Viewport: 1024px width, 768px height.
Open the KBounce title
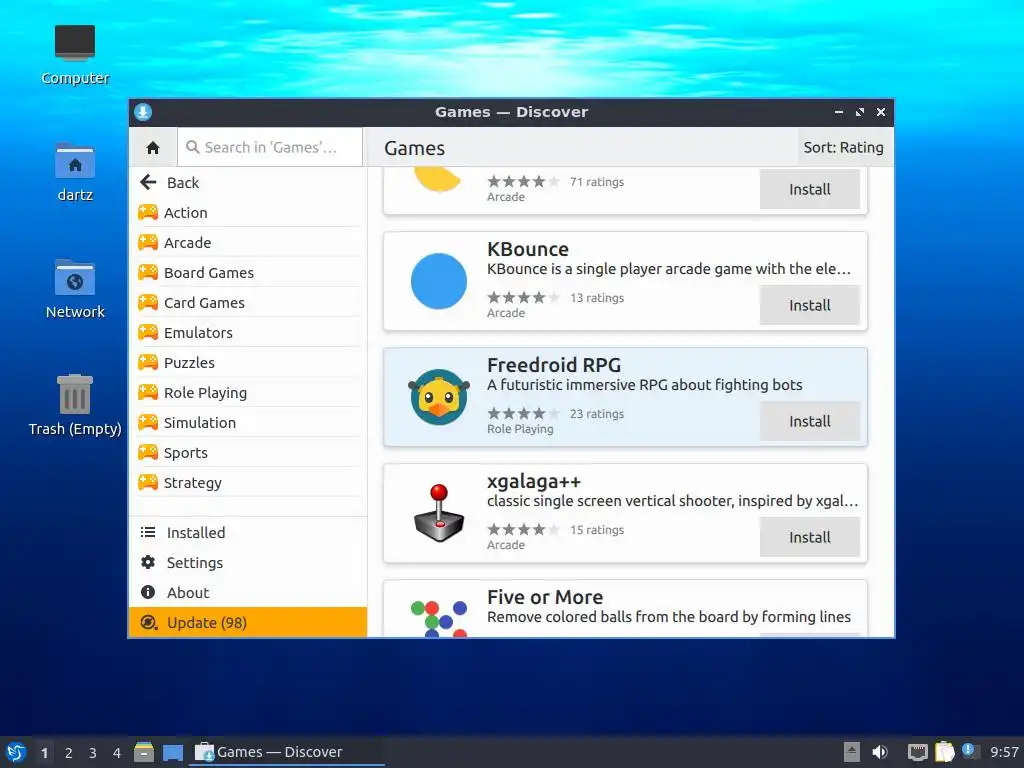[528, 249]
